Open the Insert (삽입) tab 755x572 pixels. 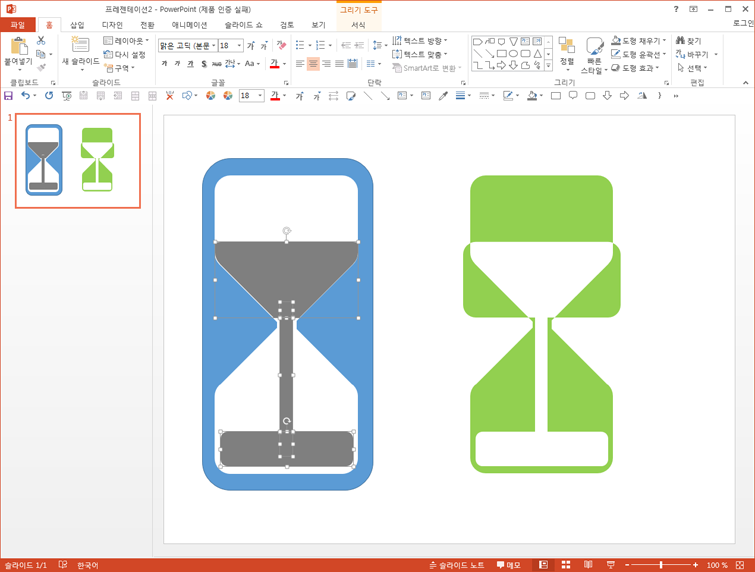click(x=77, y=25)
